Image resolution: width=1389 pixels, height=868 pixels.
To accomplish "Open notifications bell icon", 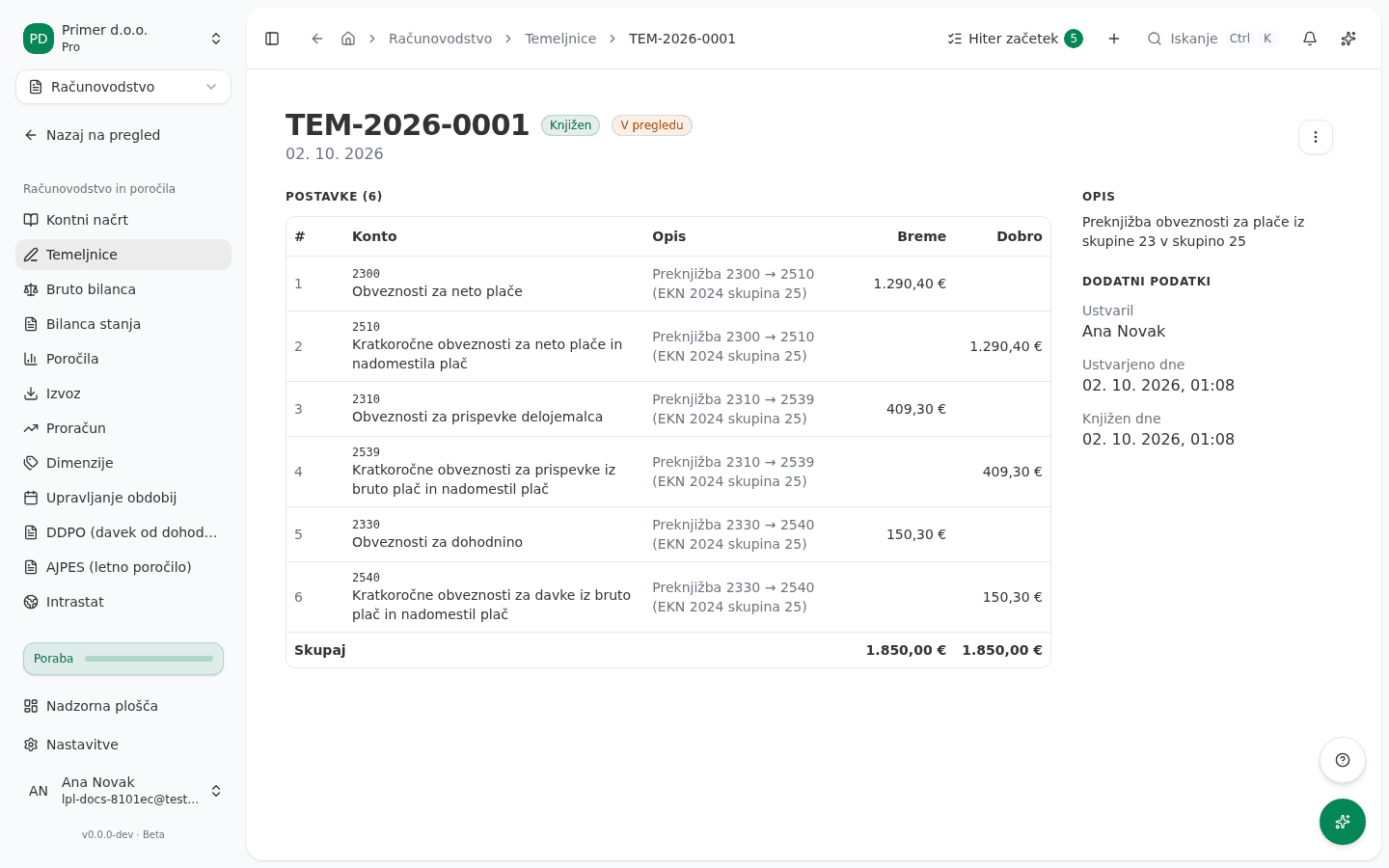I will pos(1310,39).
